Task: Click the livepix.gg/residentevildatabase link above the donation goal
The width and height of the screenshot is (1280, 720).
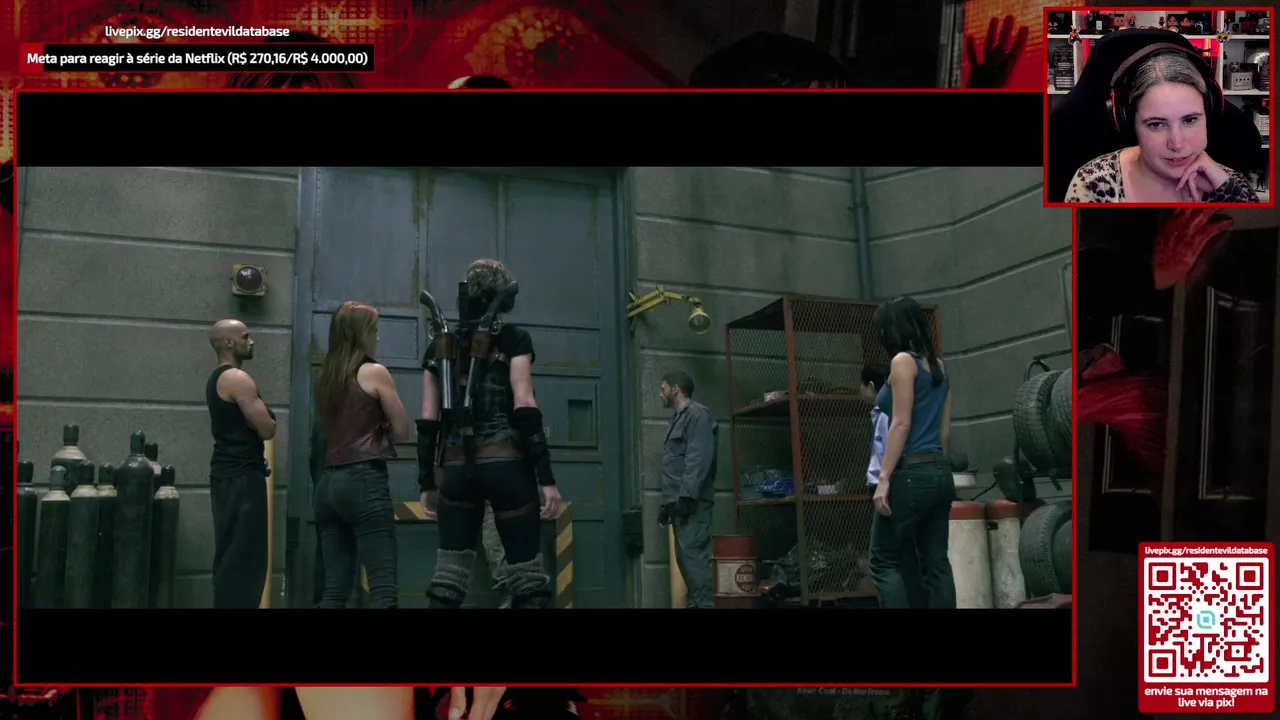Action: pyautogui.click(x=197, y=31)
